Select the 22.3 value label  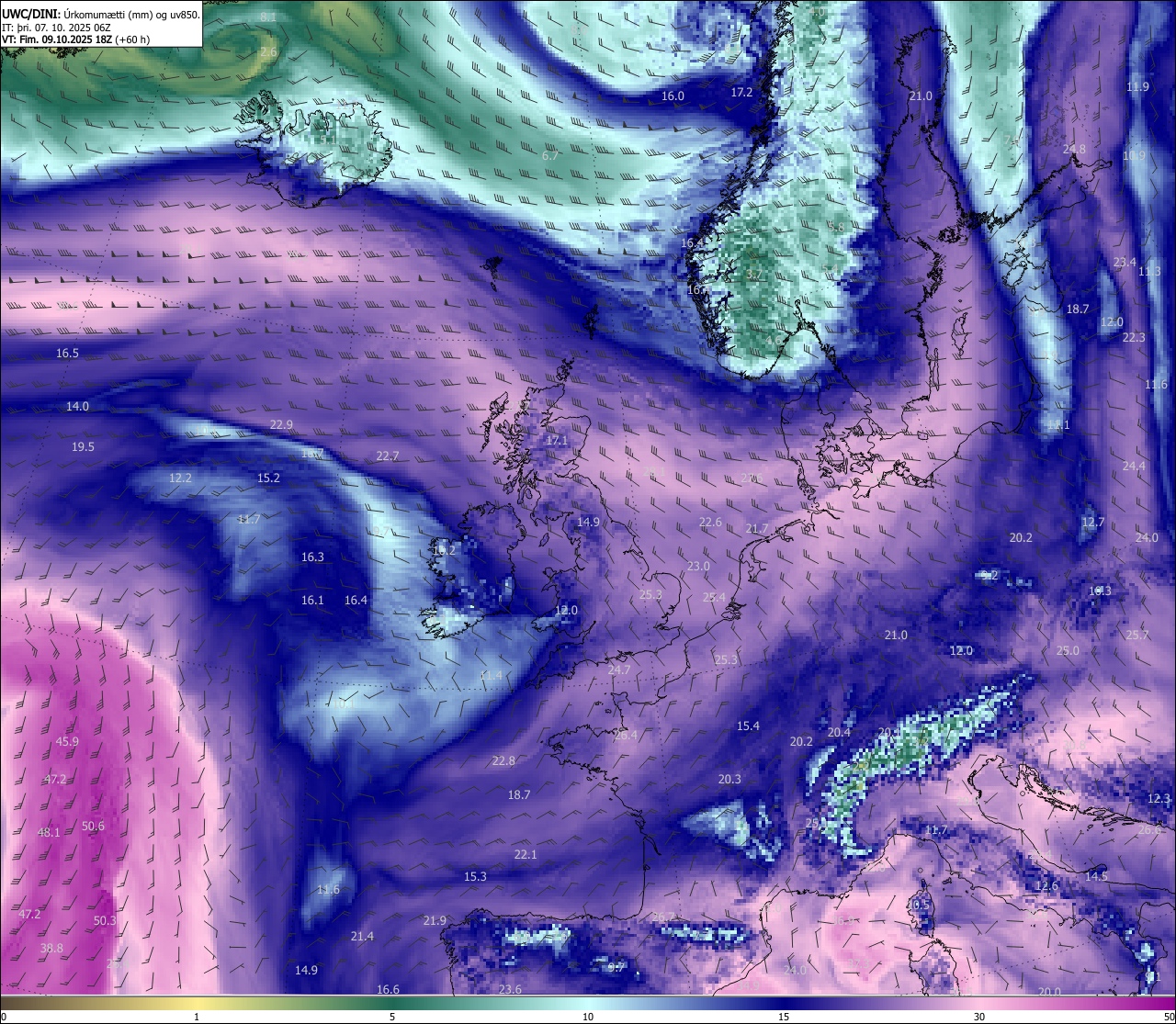(x=1134, y=338)
